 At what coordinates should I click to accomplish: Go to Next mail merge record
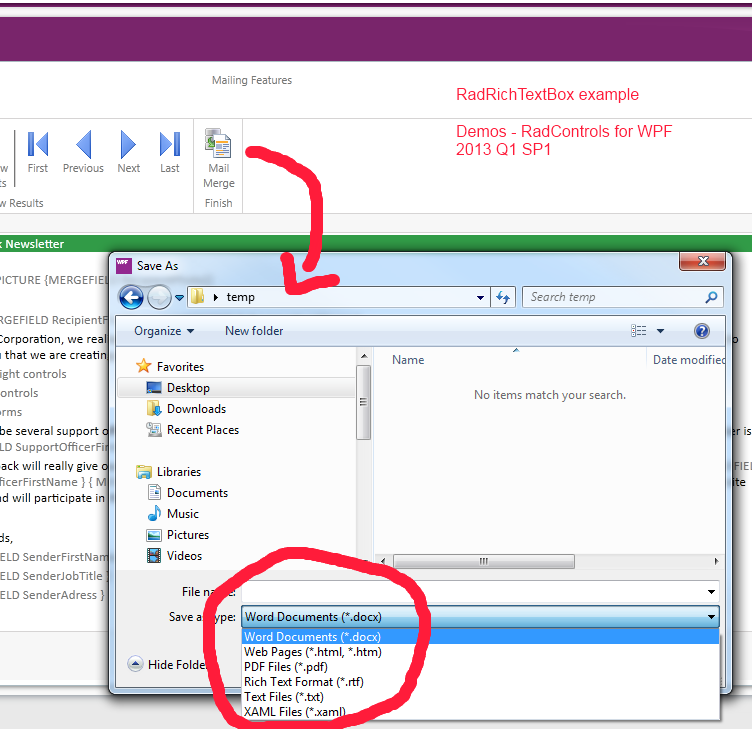point(129,152)
